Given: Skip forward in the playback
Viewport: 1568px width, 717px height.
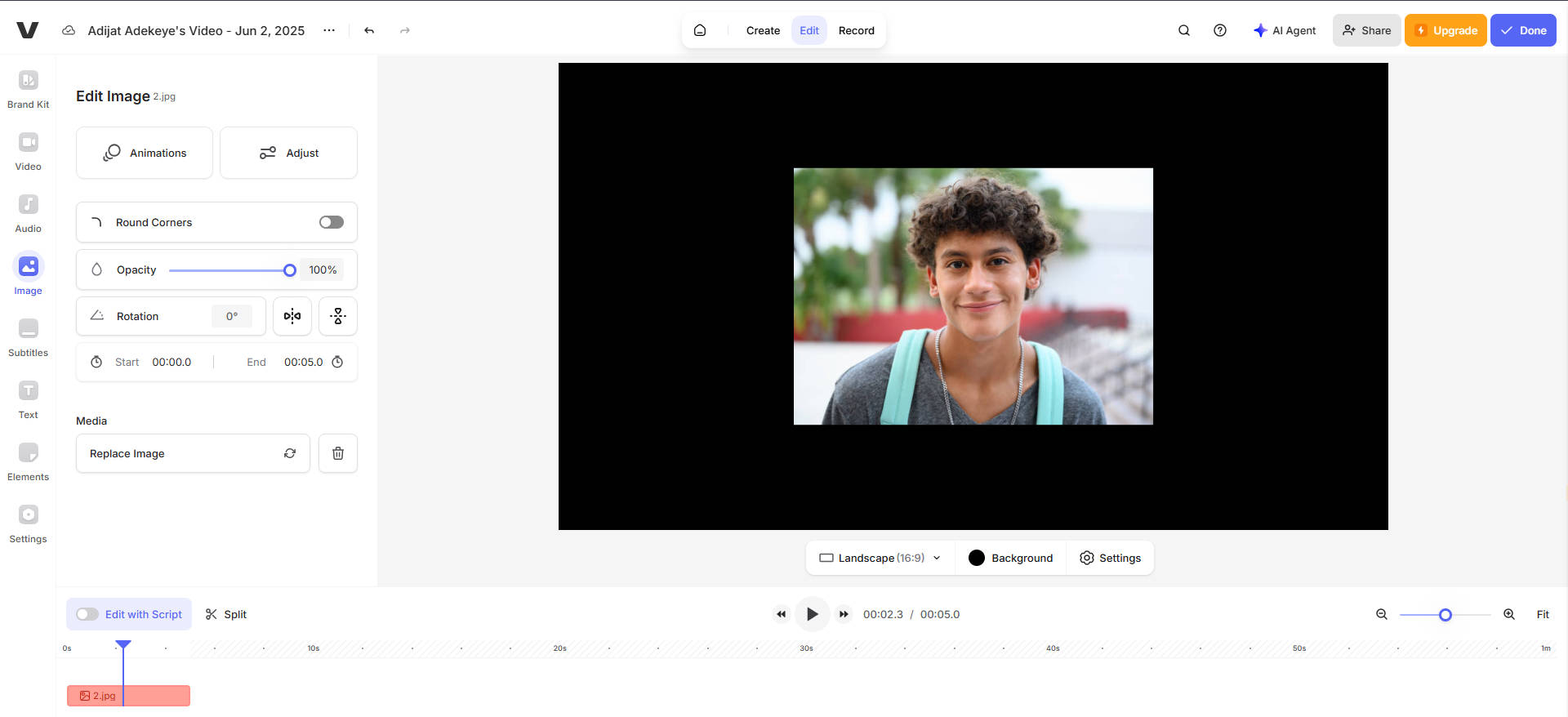Looking at the screenshot, I should click(844, 614).
